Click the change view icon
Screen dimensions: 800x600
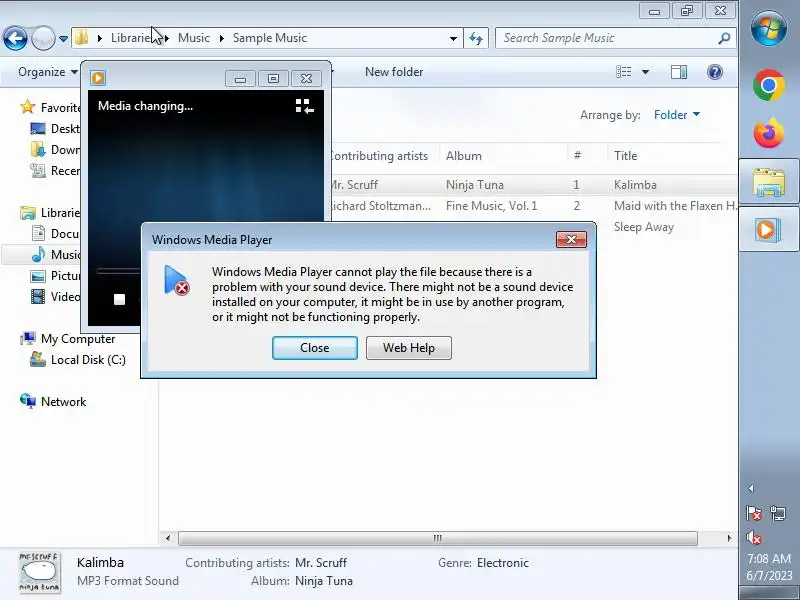click(623, 72)
